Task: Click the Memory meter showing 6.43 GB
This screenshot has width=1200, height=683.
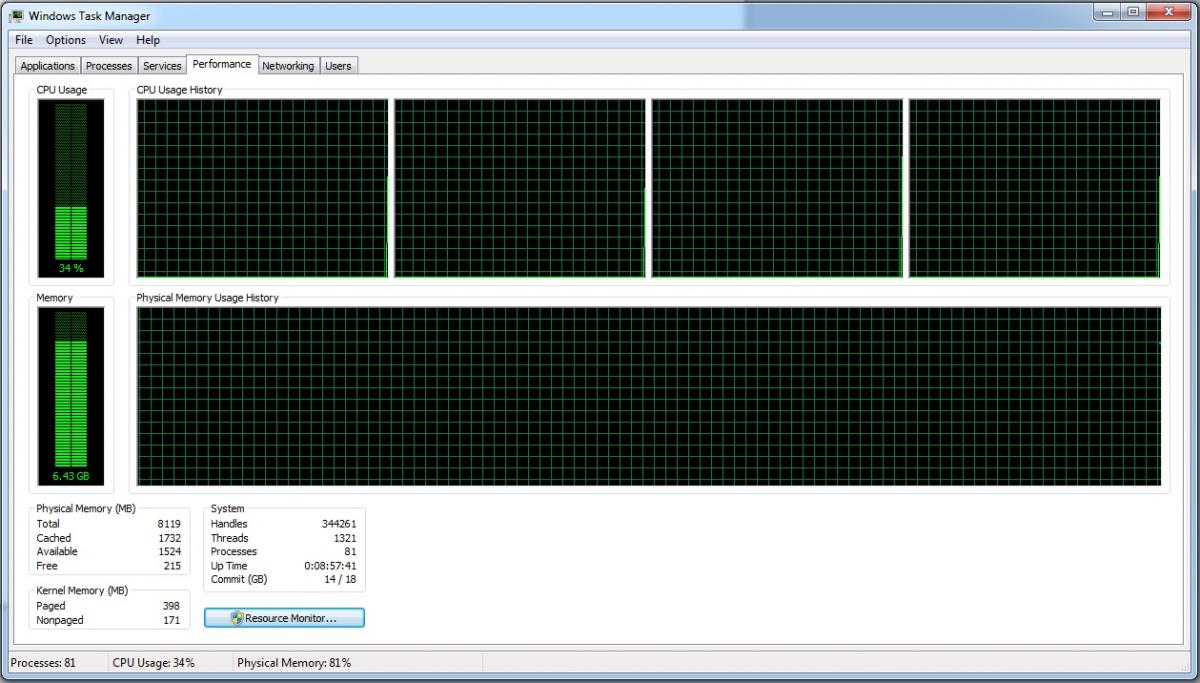Action: click(x=70, y=396)
